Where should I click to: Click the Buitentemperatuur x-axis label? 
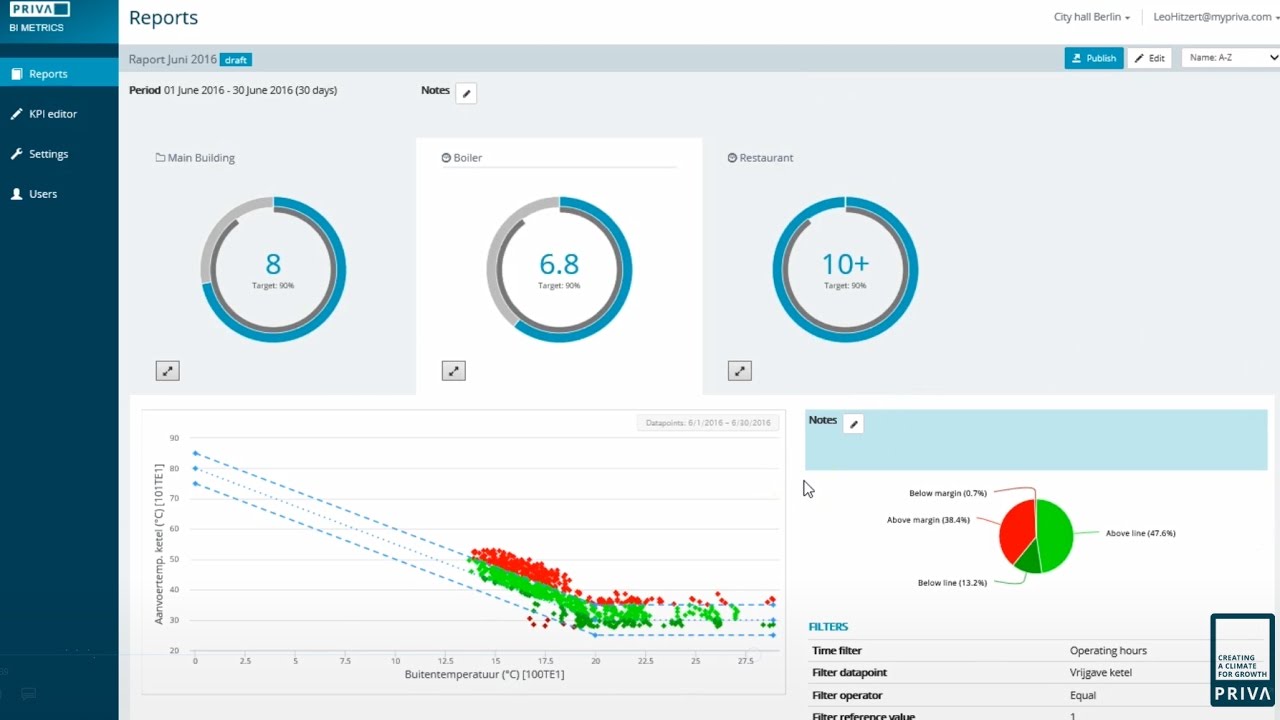click(x=484, y=675)
